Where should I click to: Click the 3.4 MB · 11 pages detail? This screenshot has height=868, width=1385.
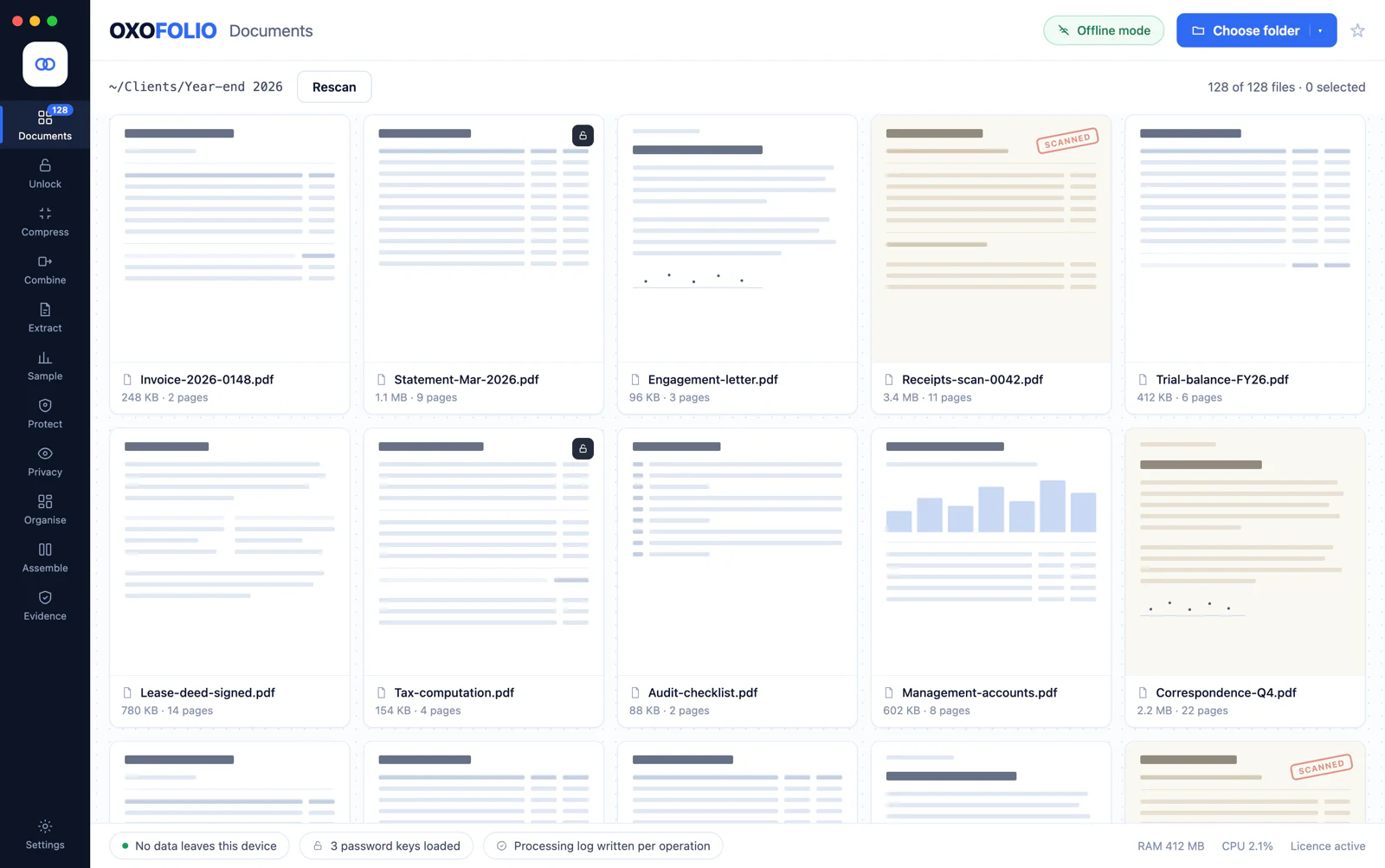(x=927, y=397)
